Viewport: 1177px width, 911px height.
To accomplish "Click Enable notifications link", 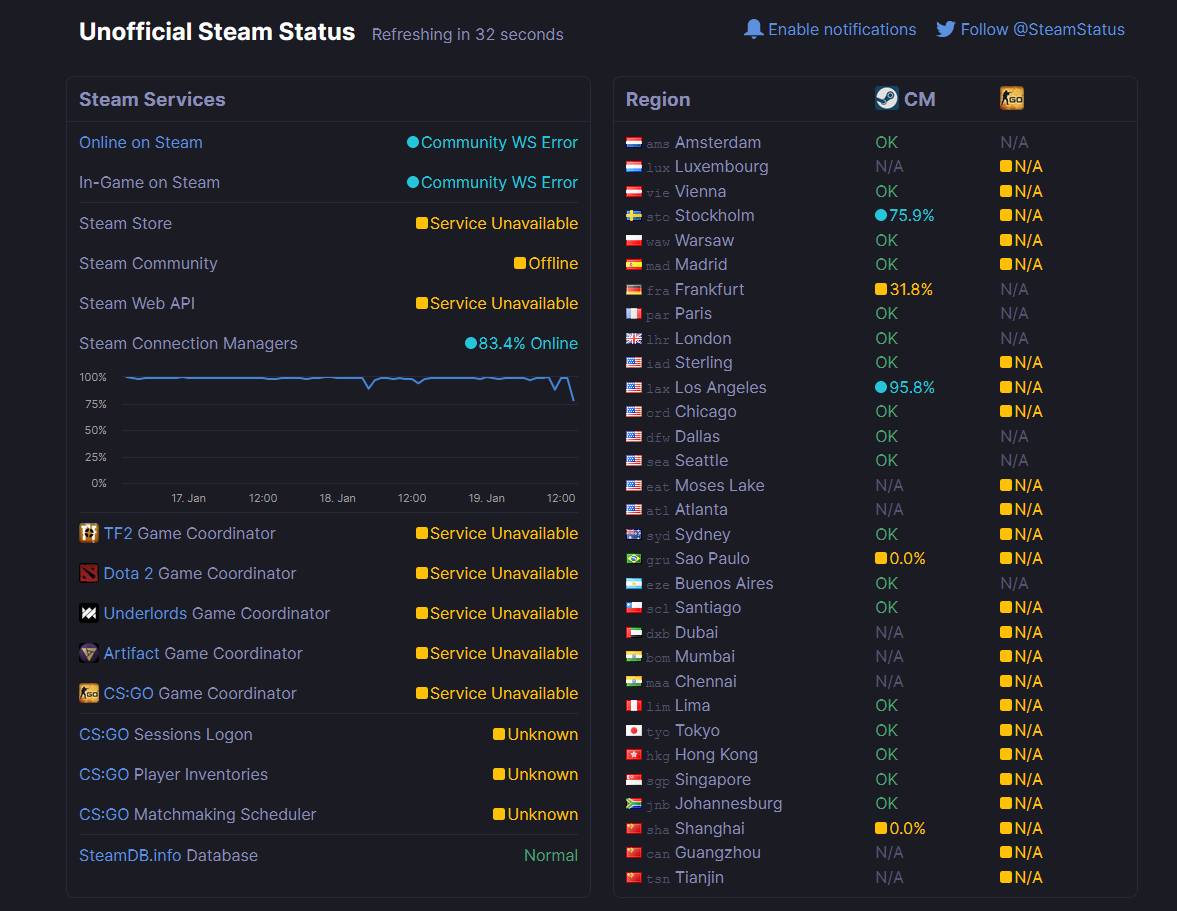I will [x=841, y=29].
